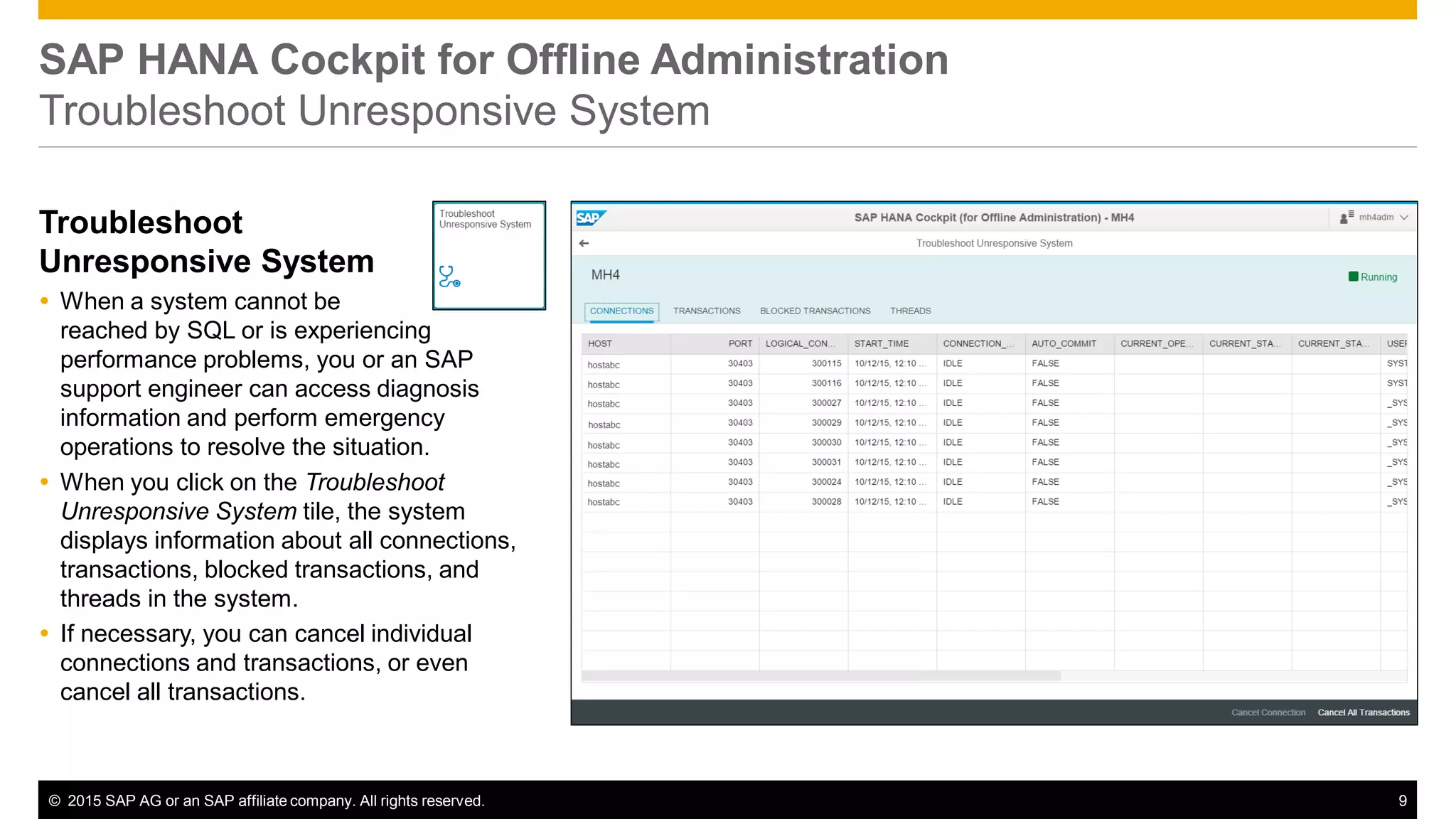
Task: Select the row with logical connection 300024
Action: pos(994,483)
